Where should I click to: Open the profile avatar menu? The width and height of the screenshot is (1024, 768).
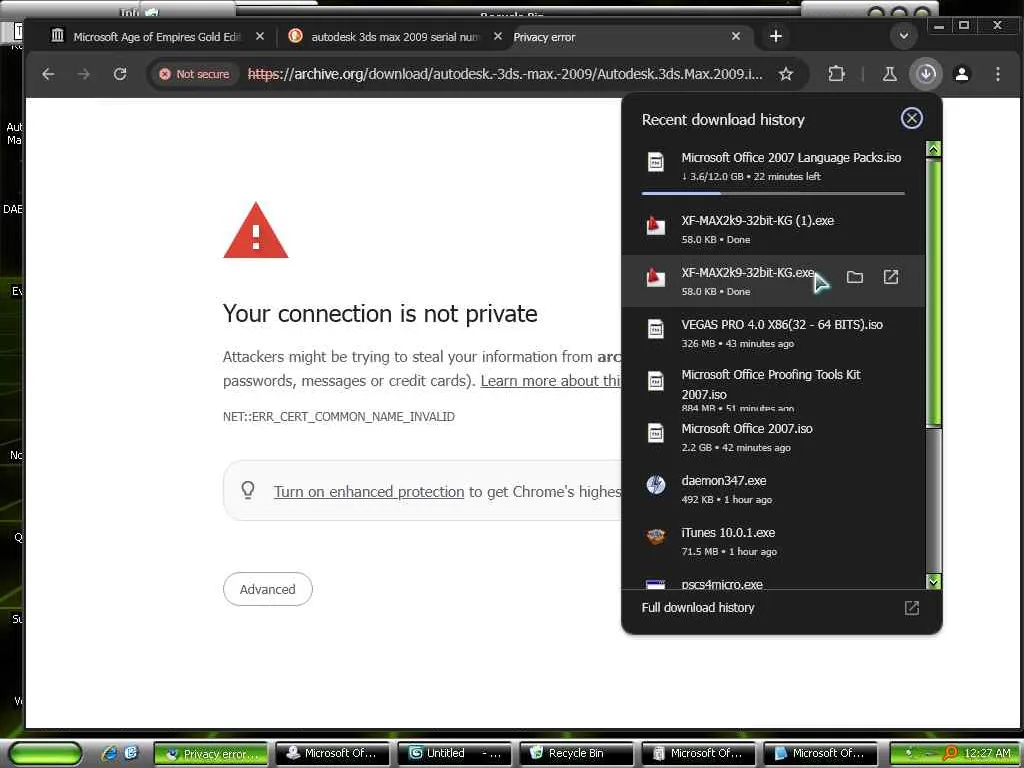[961, 74]
